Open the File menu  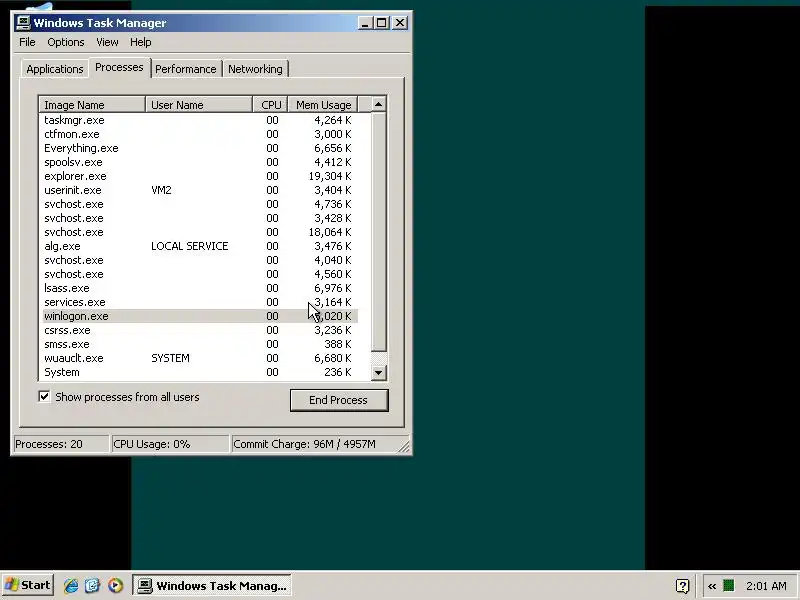(27, 42)
